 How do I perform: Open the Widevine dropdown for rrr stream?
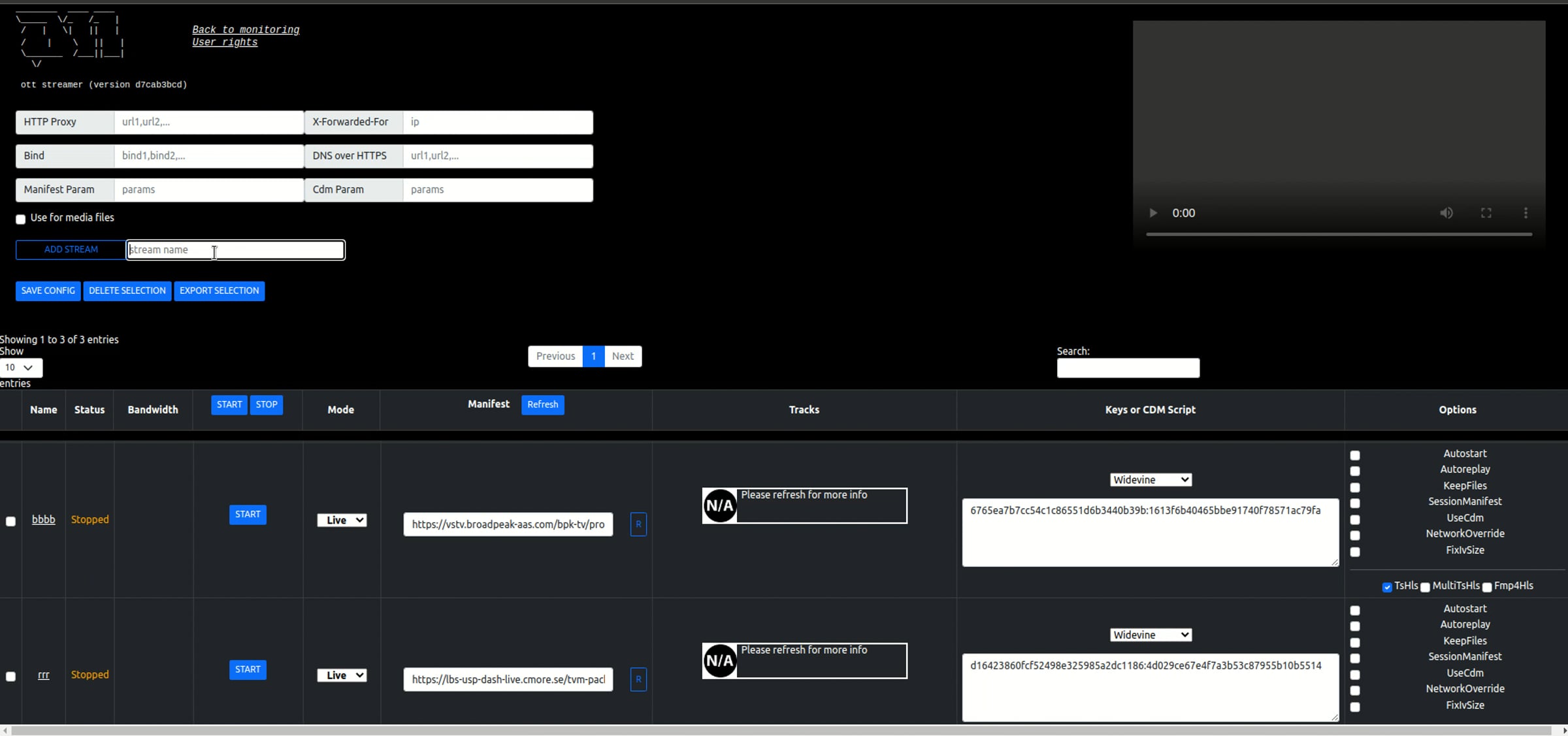(x=1151, y=635)
